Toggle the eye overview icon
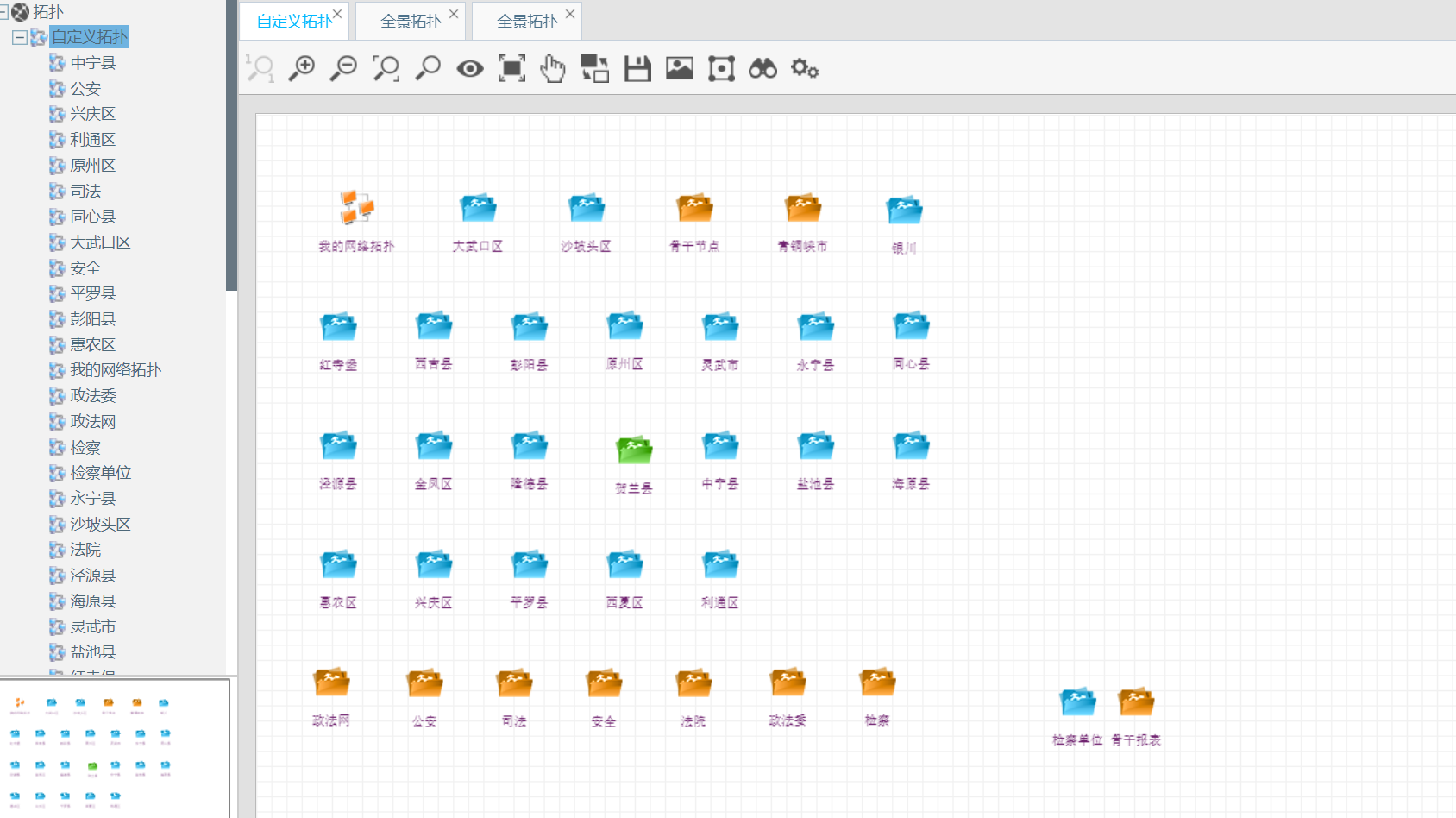 coord(470,68)
